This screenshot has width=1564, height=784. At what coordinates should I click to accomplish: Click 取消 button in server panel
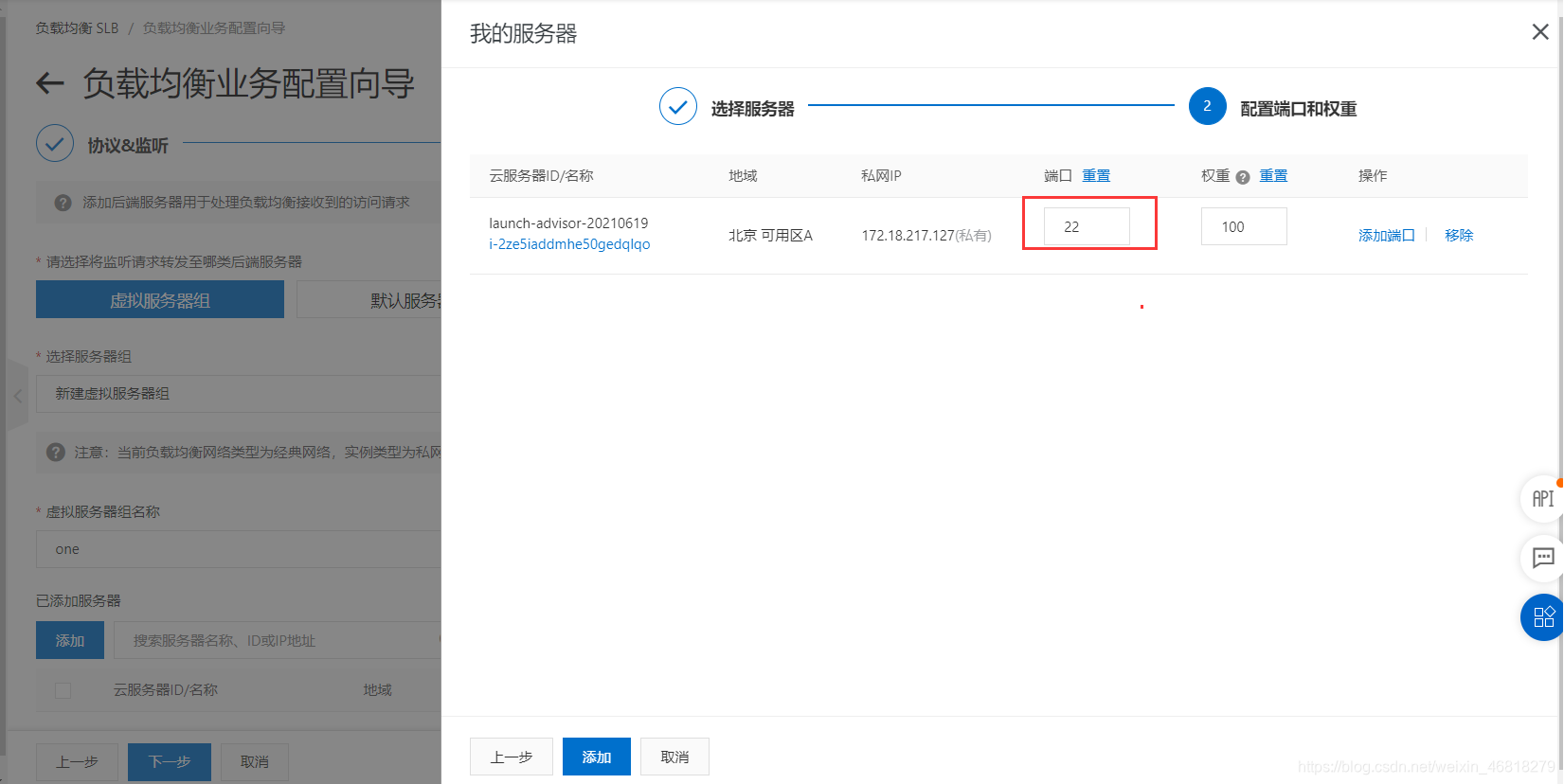click(674, 757)
